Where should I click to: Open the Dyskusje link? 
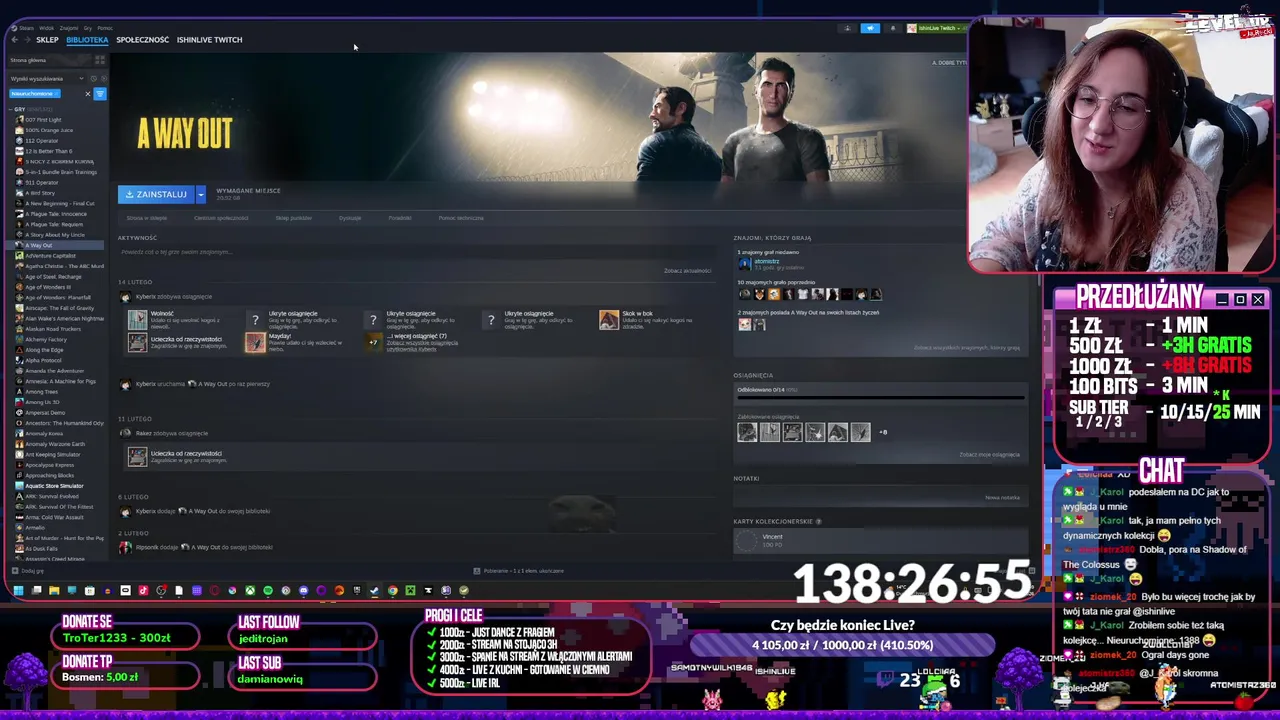[x=350, y=218]
